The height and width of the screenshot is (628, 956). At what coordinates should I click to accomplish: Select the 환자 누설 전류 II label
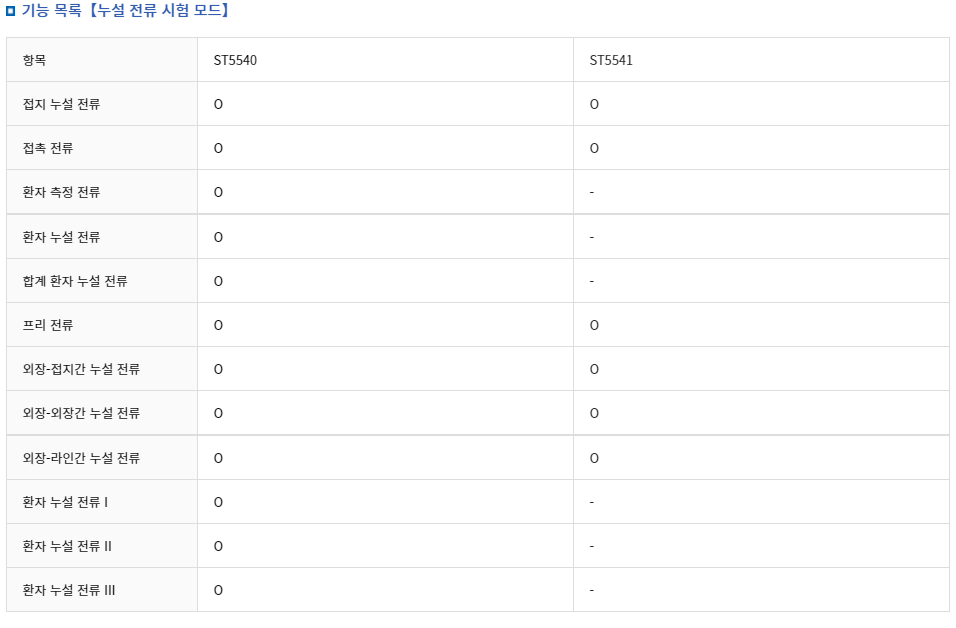tap(67, 546)
